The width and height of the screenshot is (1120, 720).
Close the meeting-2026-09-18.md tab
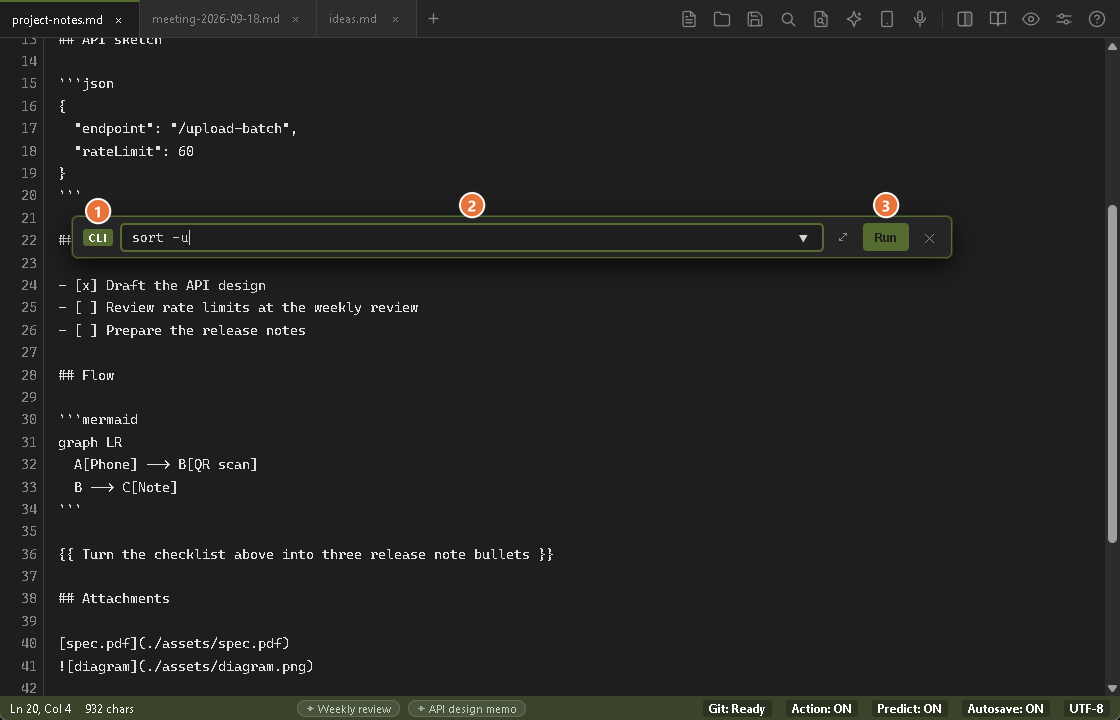tap(295, 19)
